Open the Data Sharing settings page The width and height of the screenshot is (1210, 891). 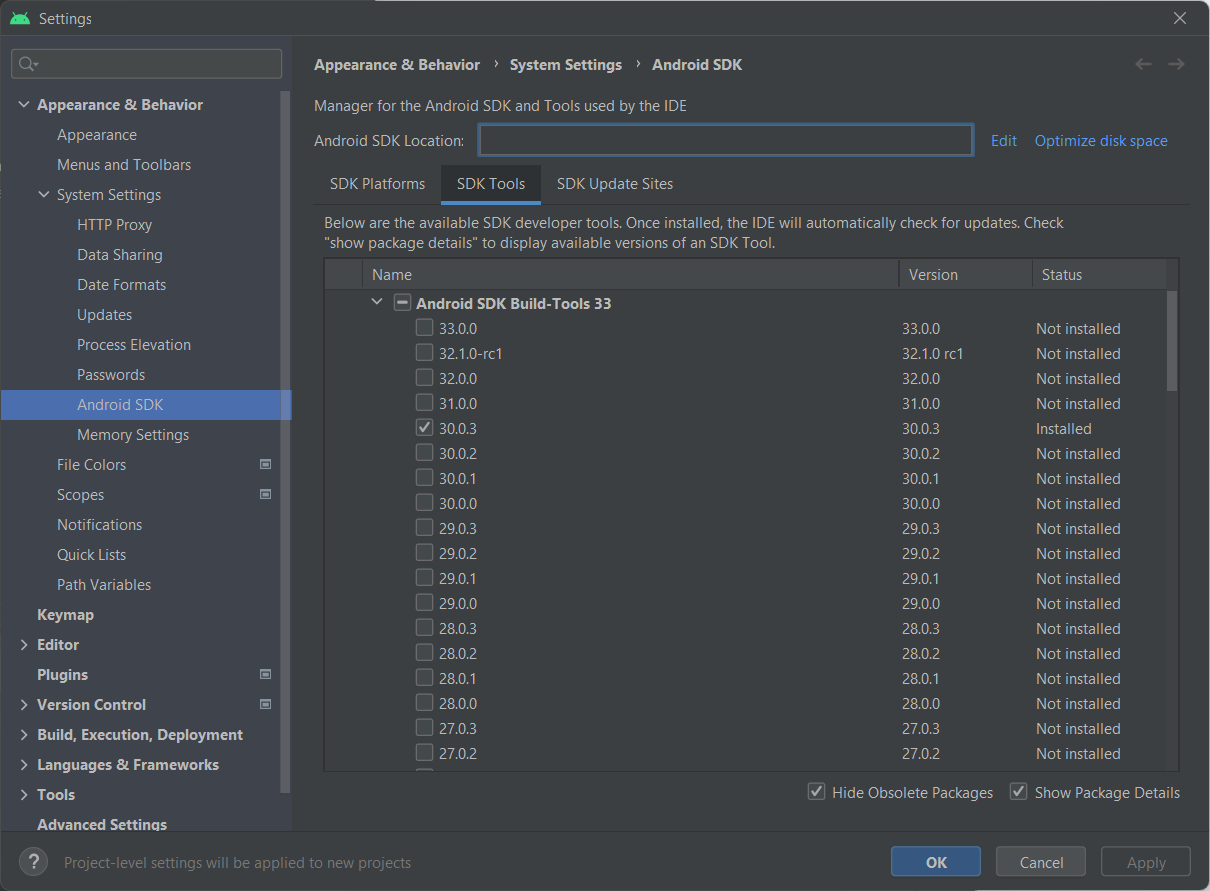pyautogui.click(x=119, y=255)
